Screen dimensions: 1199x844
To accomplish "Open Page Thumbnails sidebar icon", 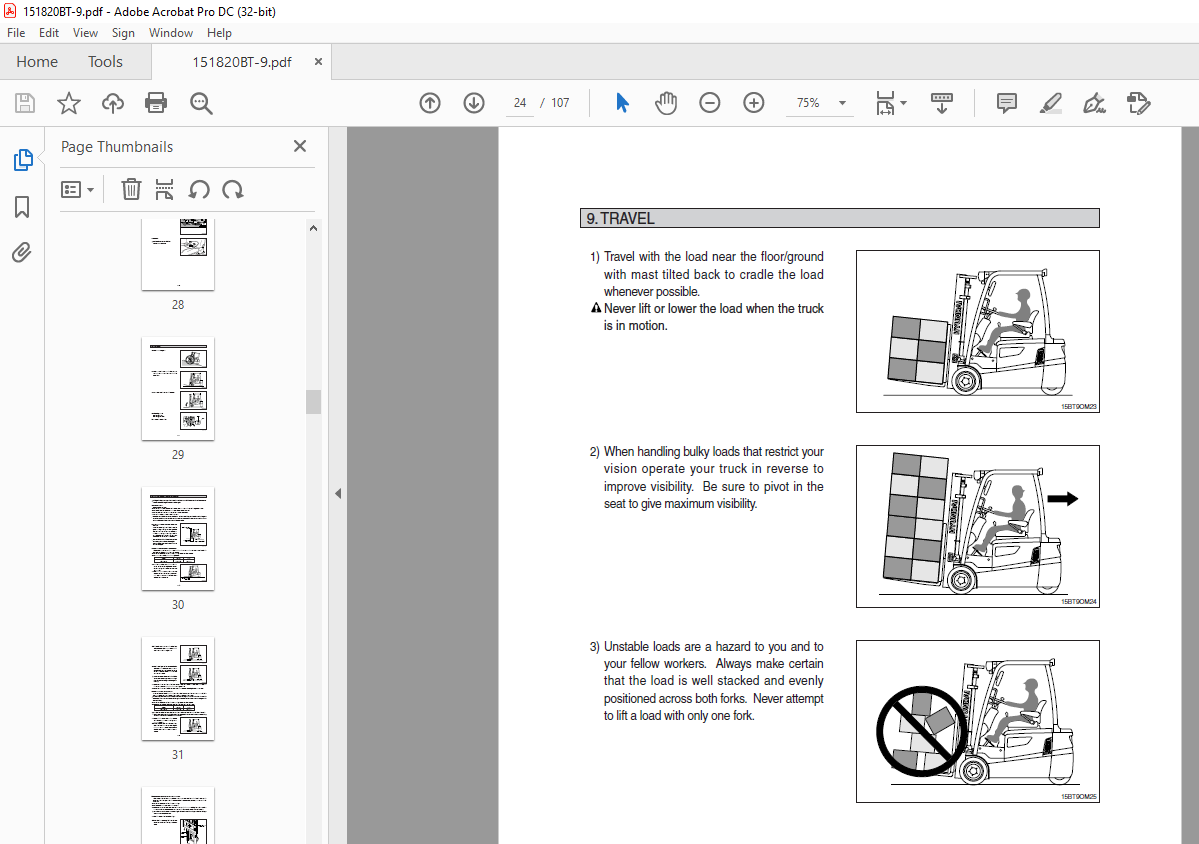I will coord(23,160).
